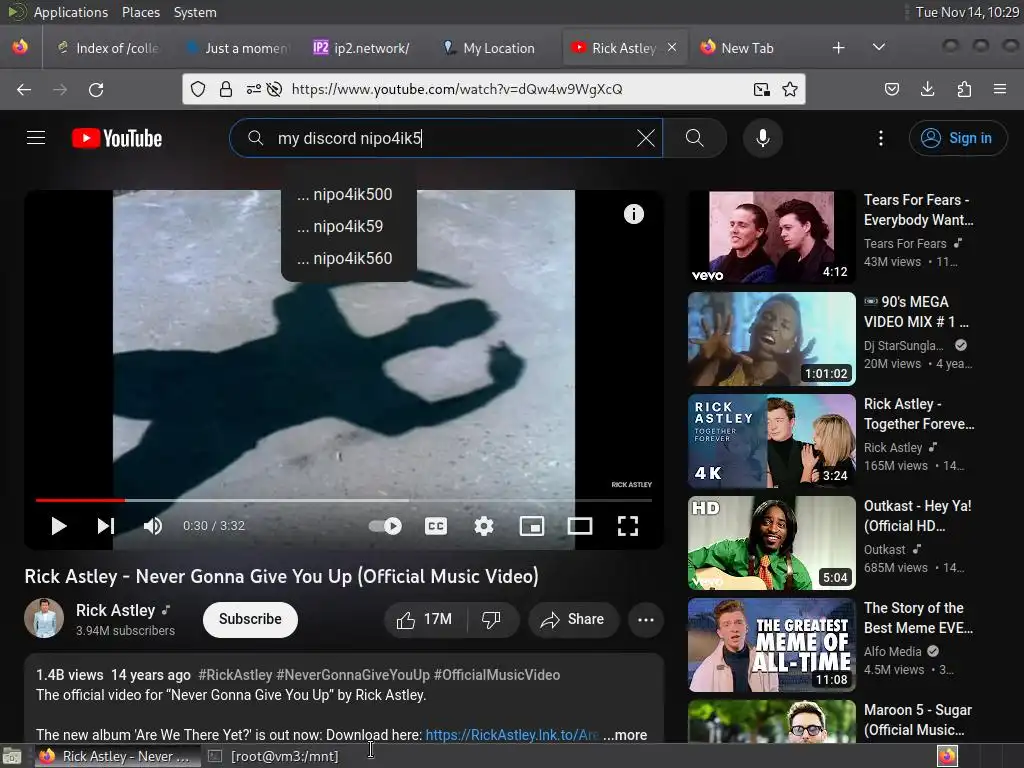The height and width of the screenshot is (768, 1024).
Task: Save page to Pocket
Action: 891,89
